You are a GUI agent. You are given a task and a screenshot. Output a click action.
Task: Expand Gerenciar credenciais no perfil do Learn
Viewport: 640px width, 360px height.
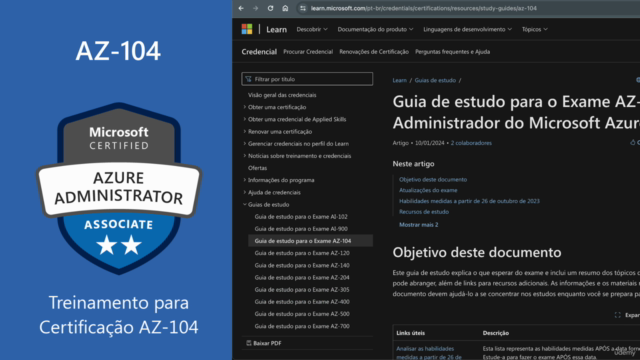[298, 144]
